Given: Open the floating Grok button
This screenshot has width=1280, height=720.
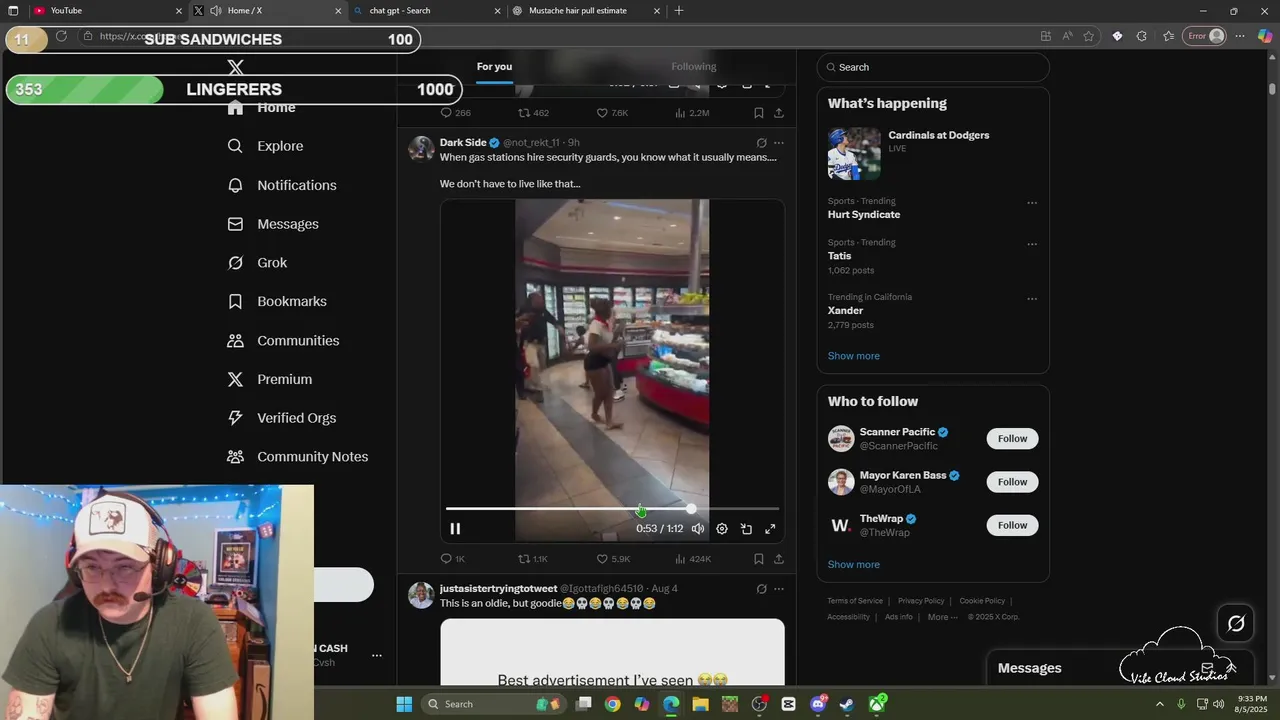Looking at the screenshot, I should [1236, 624].
